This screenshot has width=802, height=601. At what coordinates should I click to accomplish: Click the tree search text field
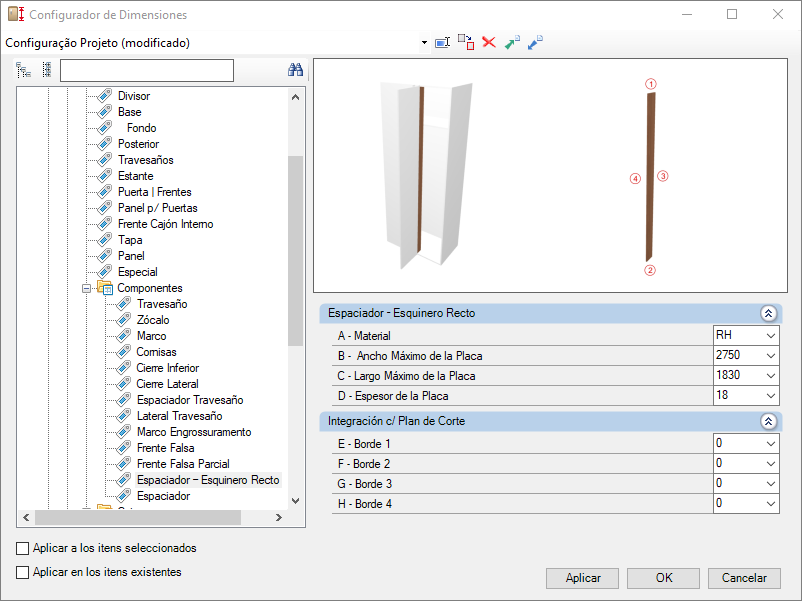(147, 71)
